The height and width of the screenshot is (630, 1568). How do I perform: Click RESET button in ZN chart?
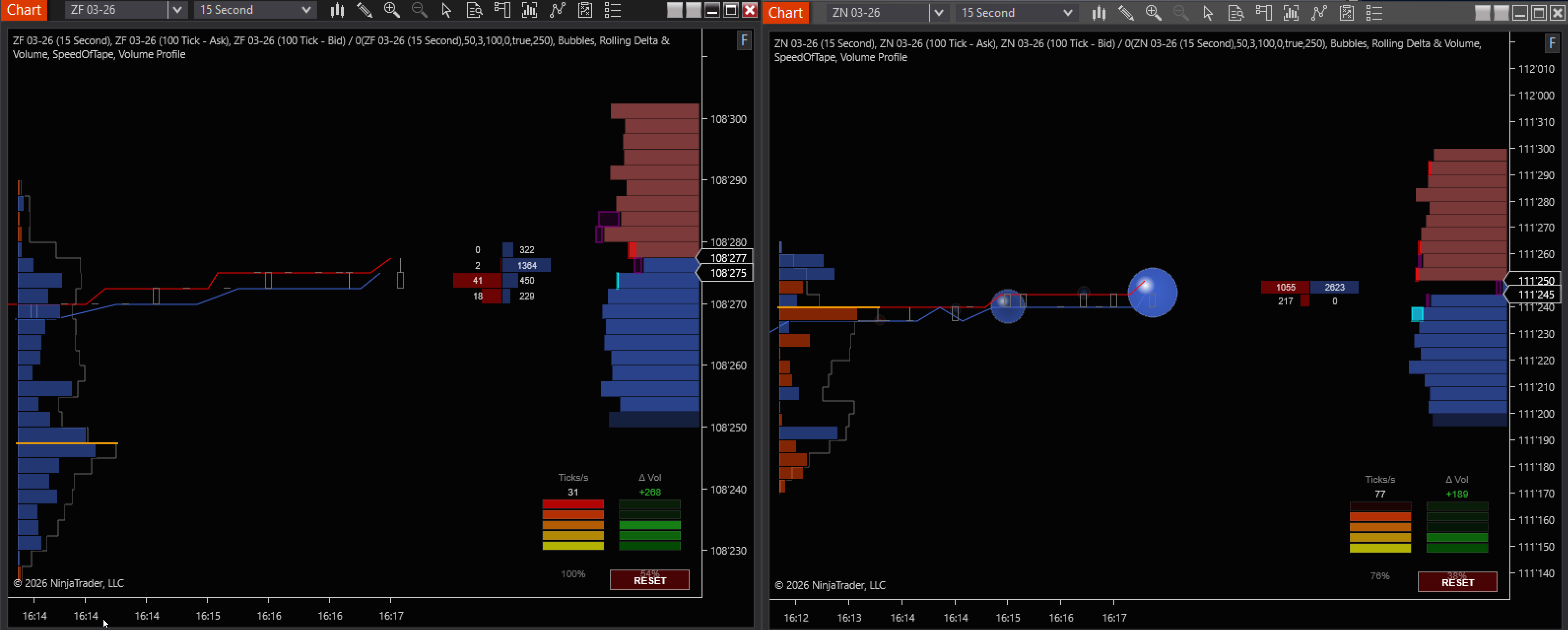tap(1457, 582)
